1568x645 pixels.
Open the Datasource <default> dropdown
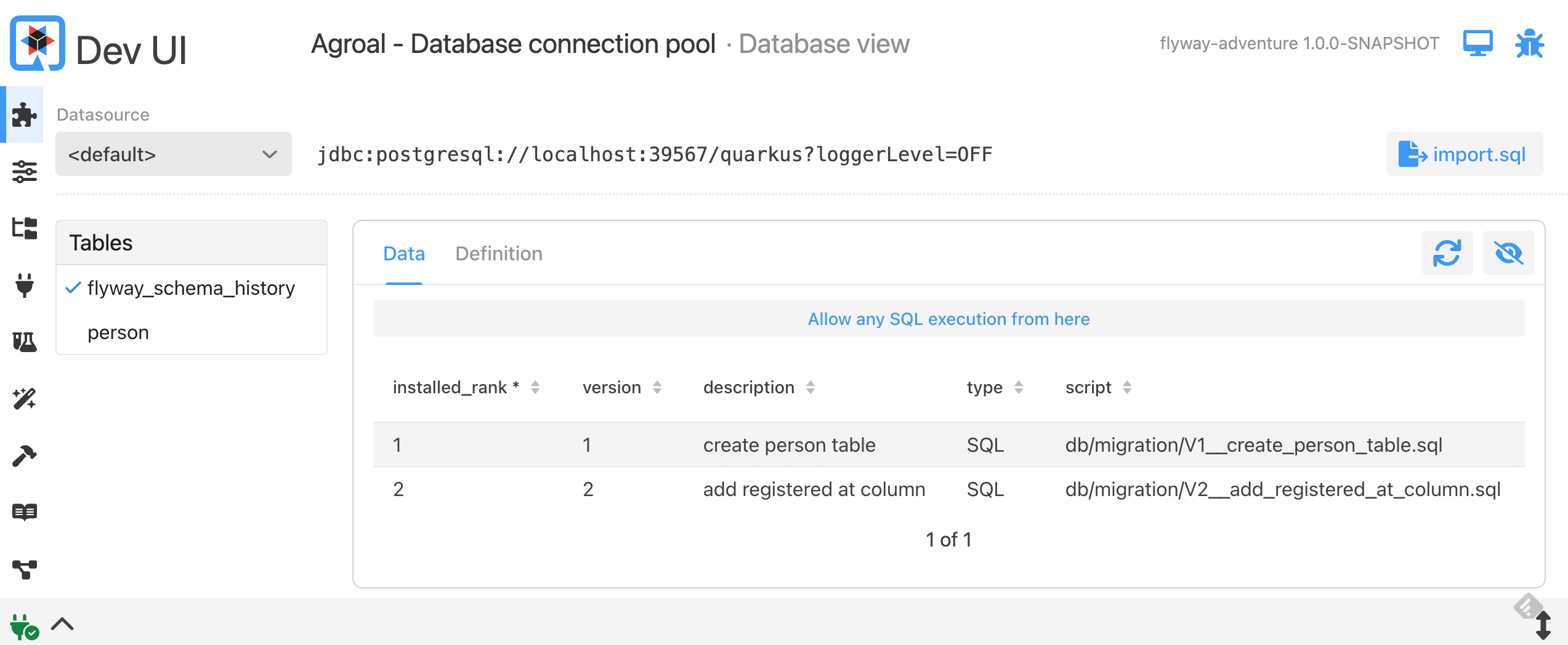coord(173,154)
